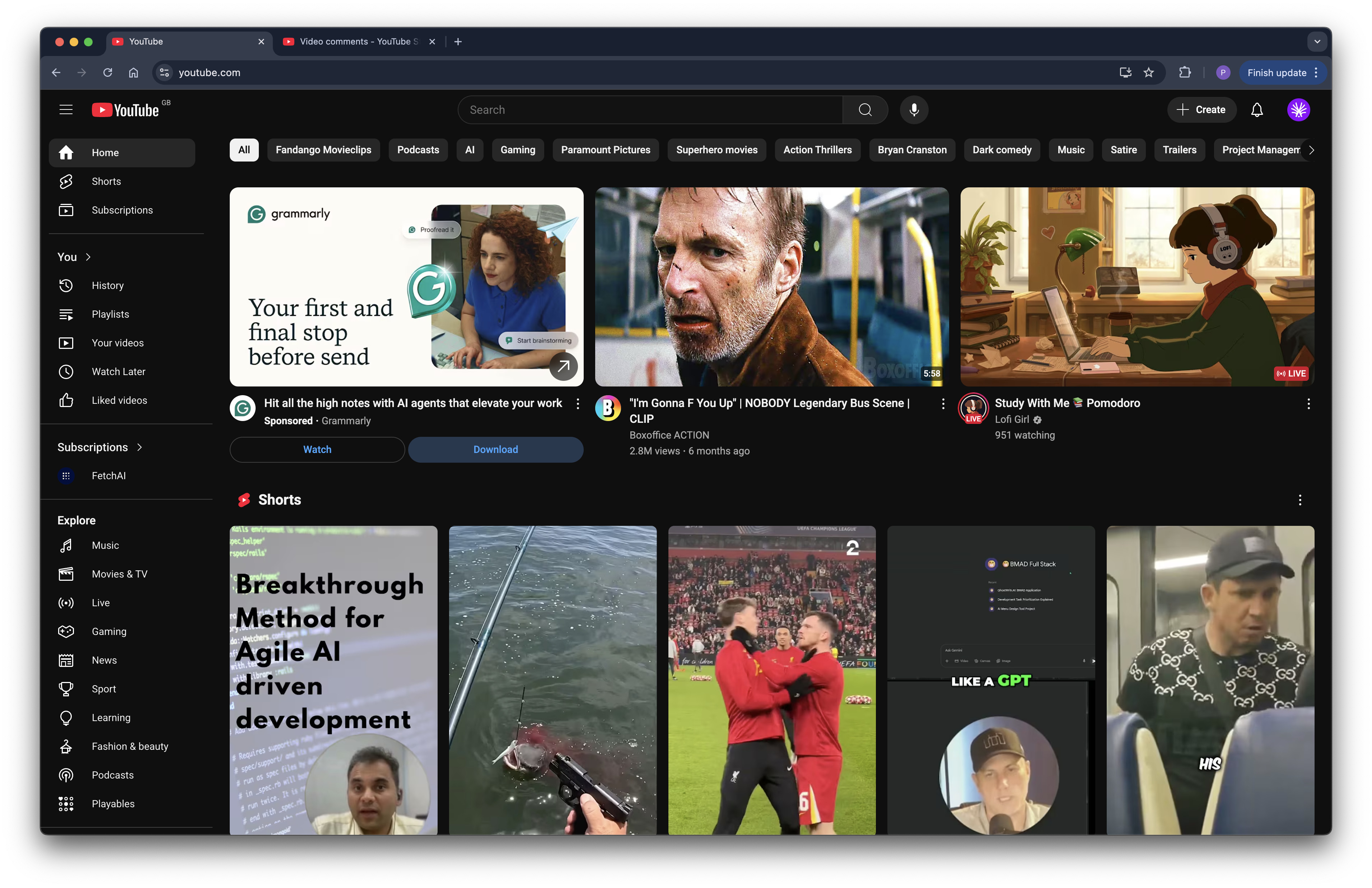
Task: Open Shorts from the sidebar
Action: [106, 182]
